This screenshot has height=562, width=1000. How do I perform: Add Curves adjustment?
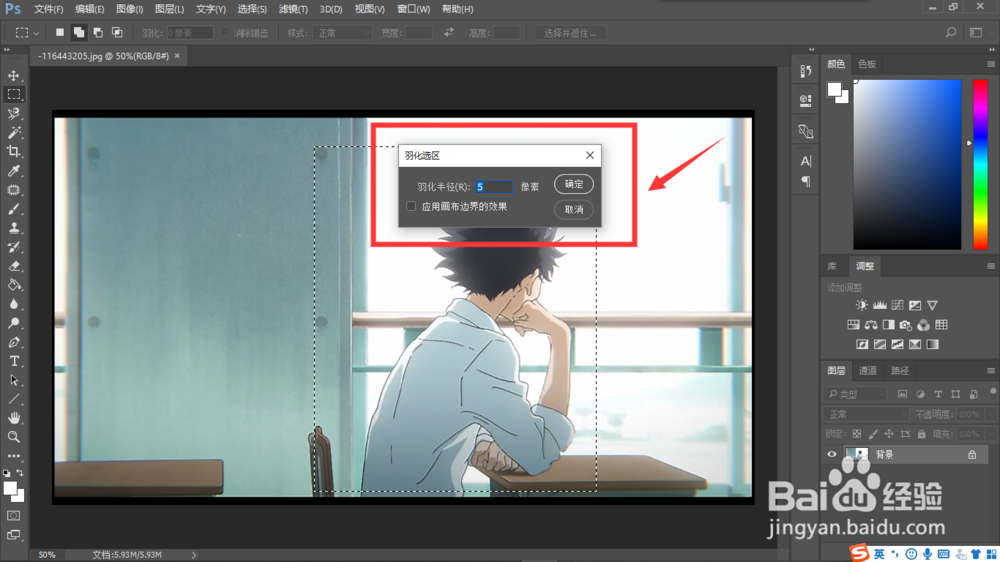897,305
